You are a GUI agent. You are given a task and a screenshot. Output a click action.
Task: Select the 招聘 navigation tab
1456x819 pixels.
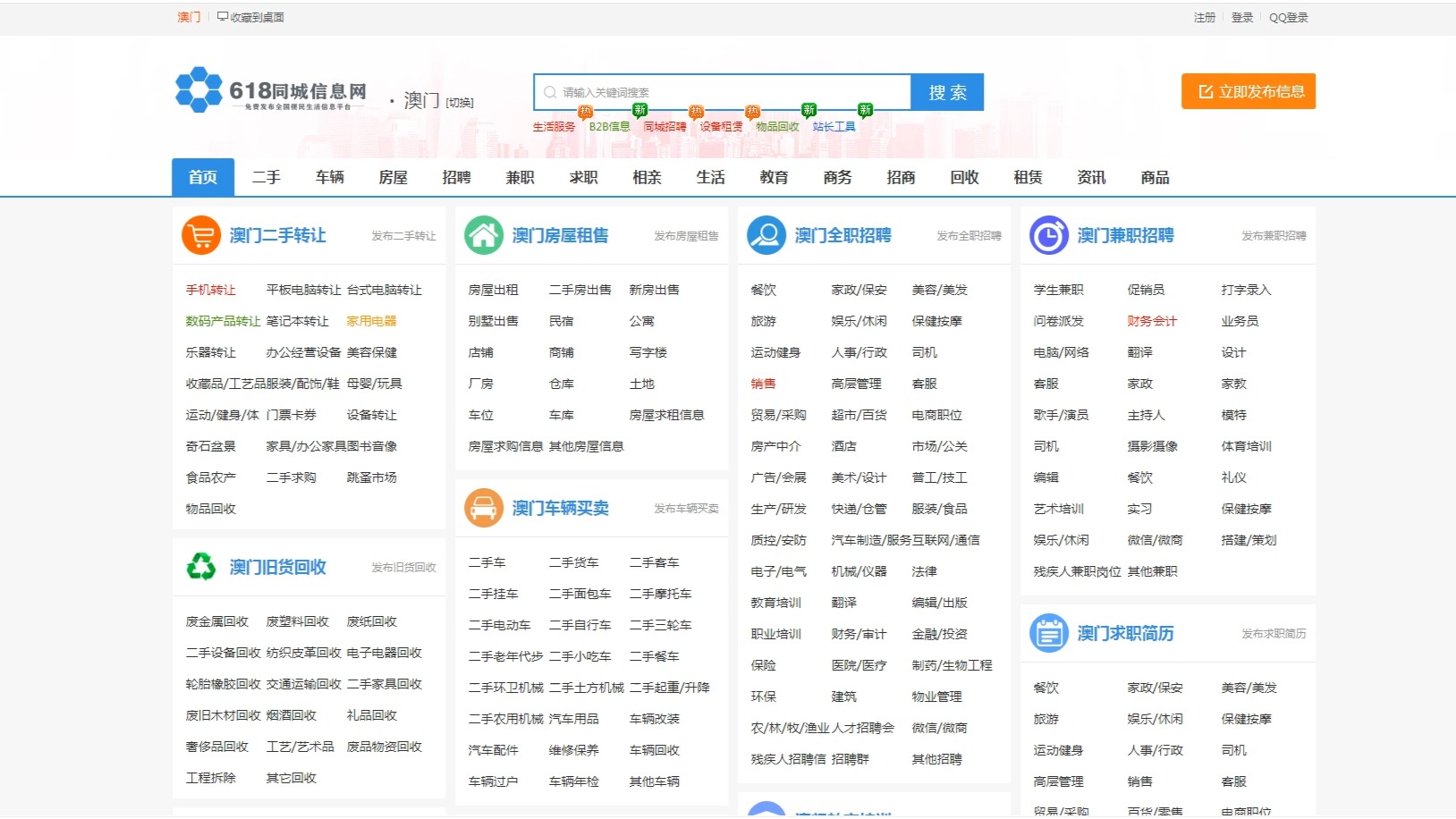coord(457,177)
